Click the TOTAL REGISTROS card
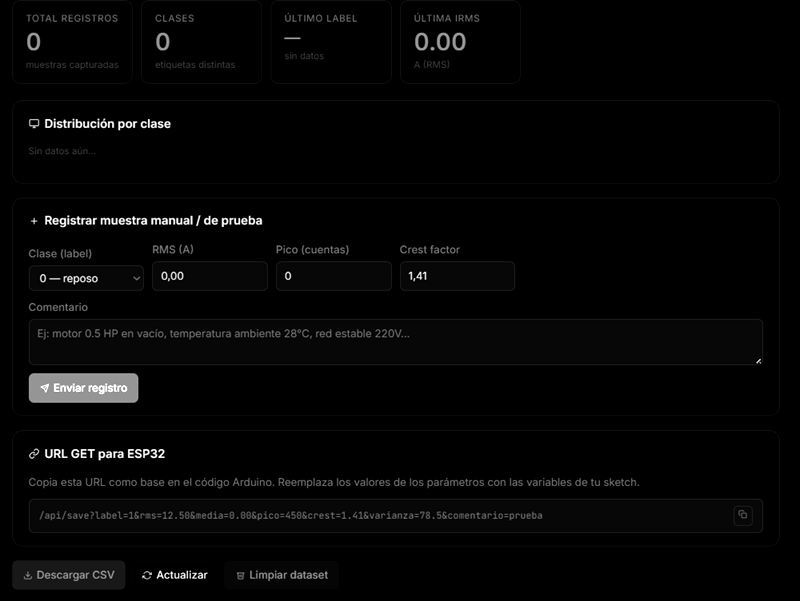 tap(72, 41)
